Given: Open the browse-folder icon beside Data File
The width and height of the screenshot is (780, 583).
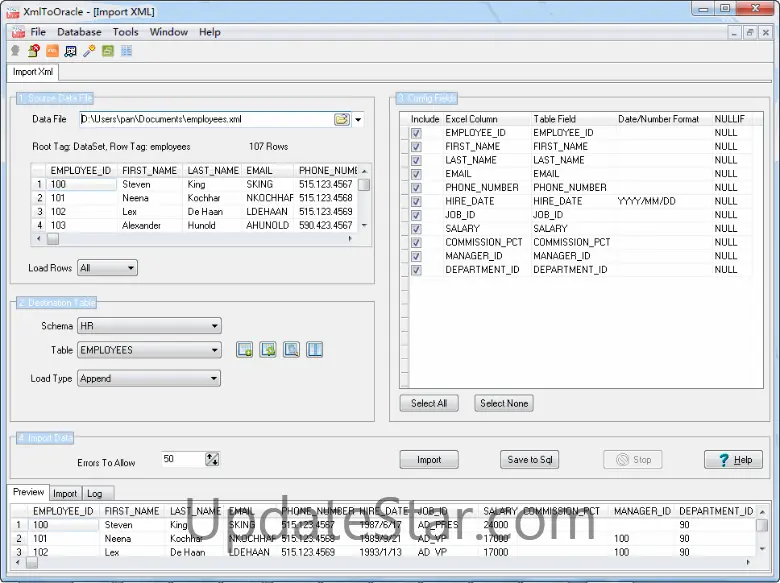Looking at the screenshot, I should [342, 119].
